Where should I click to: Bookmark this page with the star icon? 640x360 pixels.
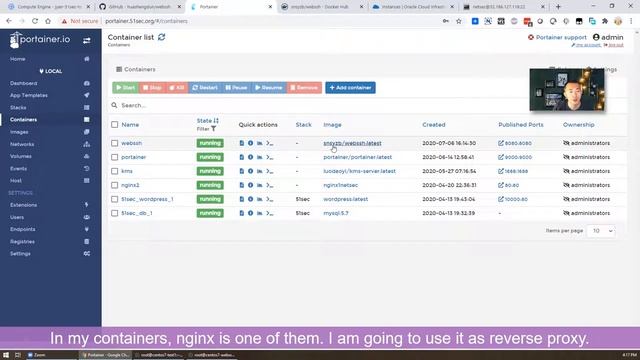pyautogui.click(x=459, y=21)
